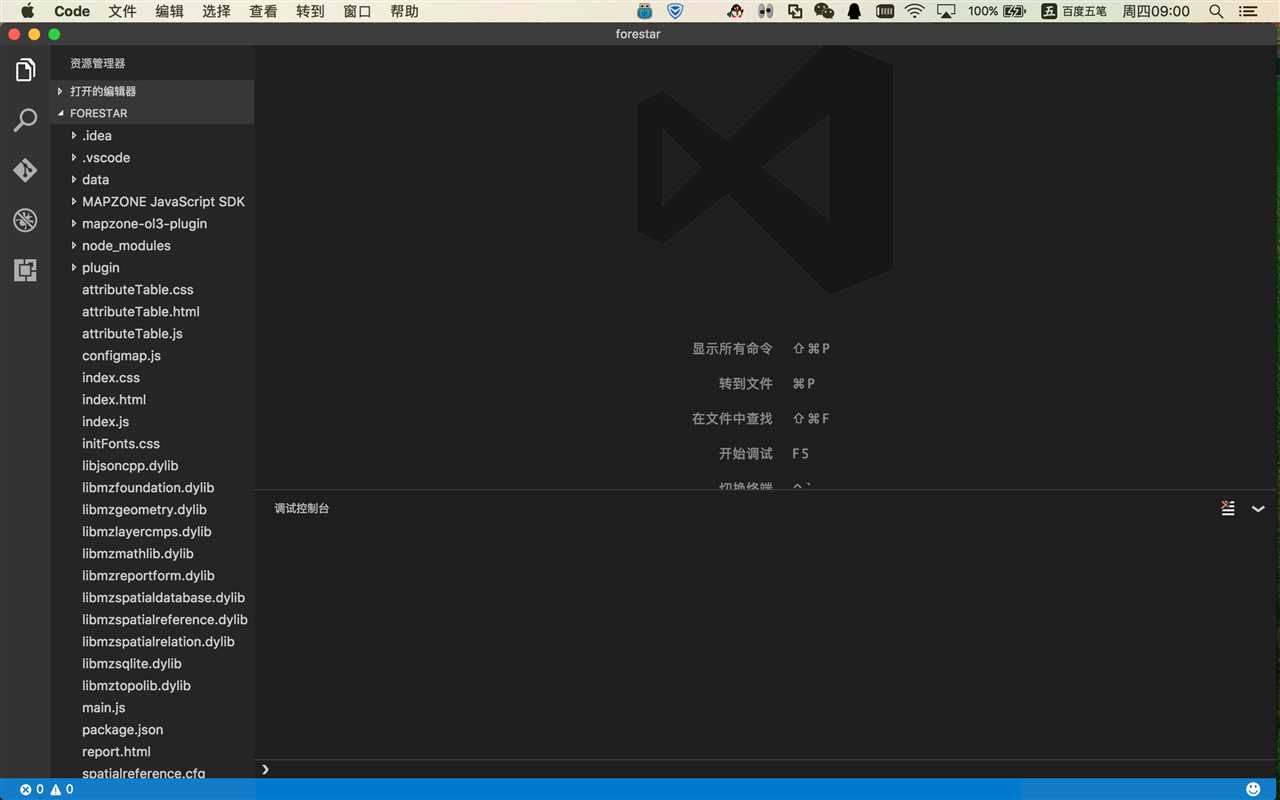The width and height of the screenshot is (1280, 800).
Task: Open package.json in the explorer
Action: (153, 729)
